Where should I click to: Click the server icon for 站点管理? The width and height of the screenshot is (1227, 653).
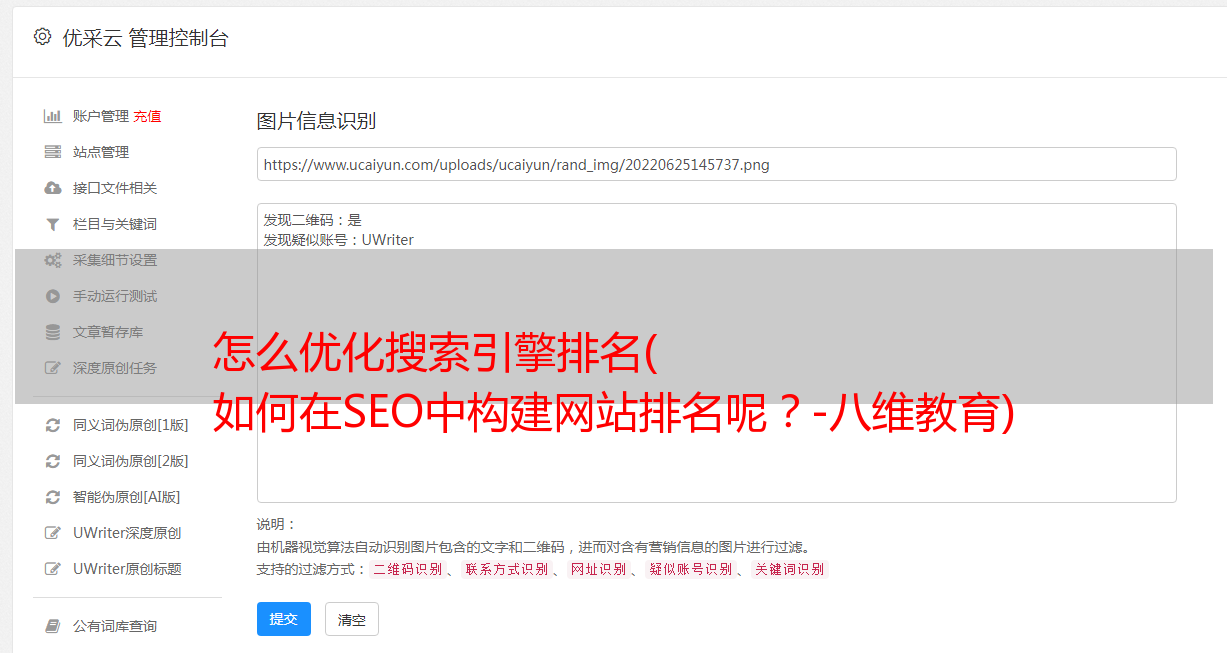(x=53, y=152)
